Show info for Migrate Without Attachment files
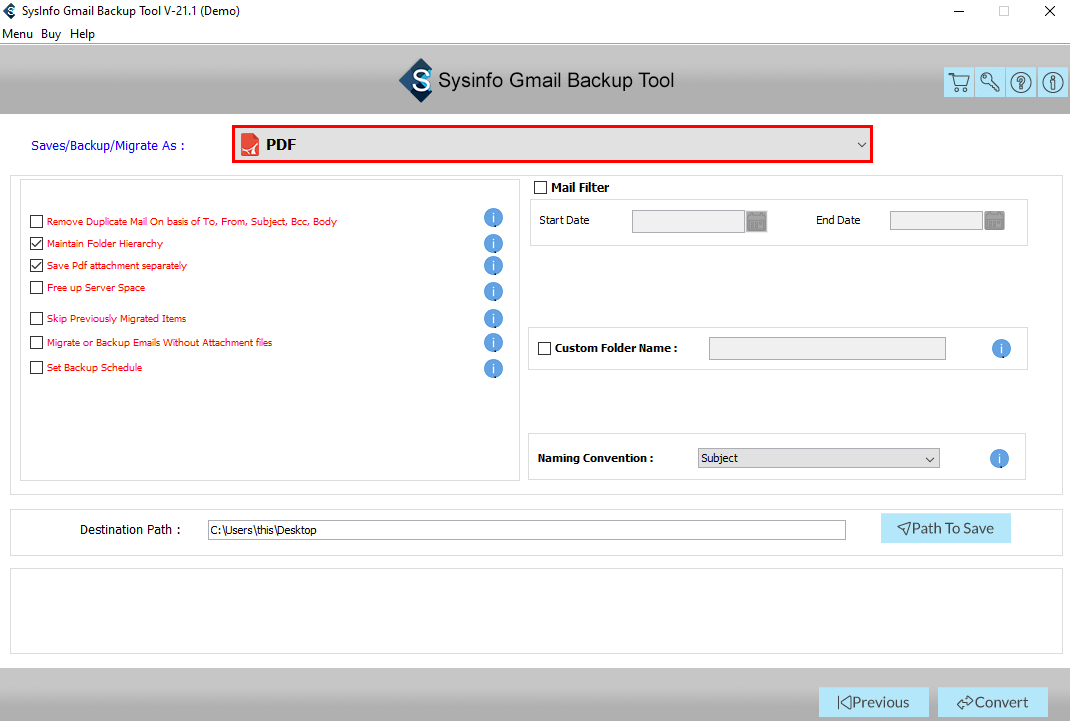 [x=493, y=342]
